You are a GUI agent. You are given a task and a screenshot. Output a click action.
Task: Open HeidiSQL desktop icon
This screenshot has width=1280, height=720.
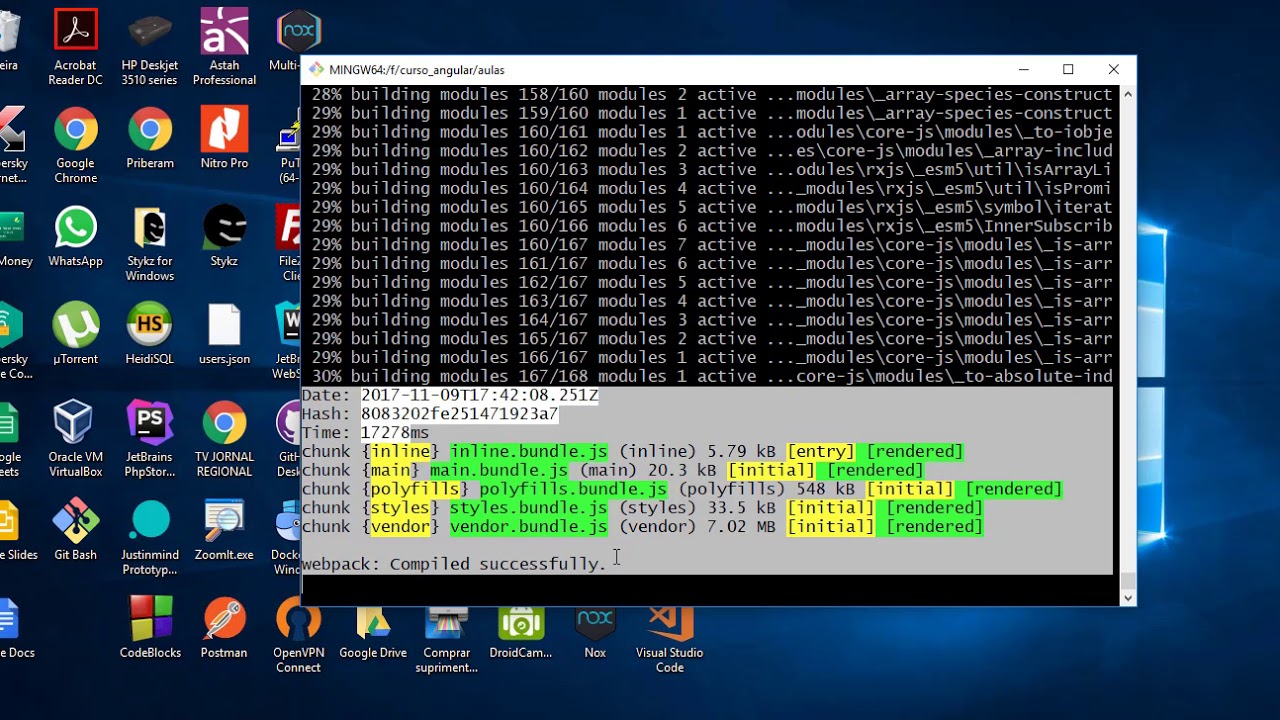pos(150,334)
